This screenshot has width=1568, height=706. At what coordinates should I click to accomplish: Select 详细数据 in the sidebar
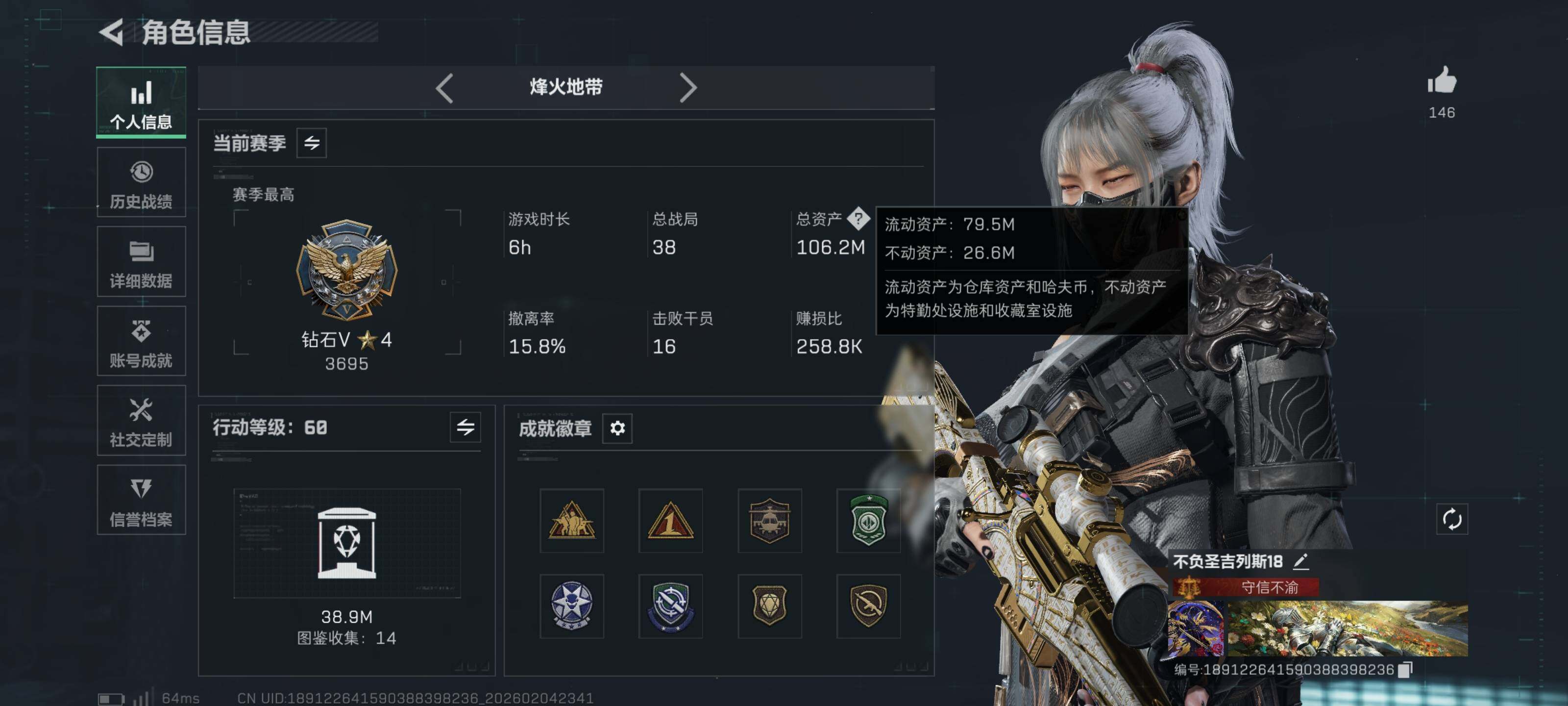click(141, 262)
